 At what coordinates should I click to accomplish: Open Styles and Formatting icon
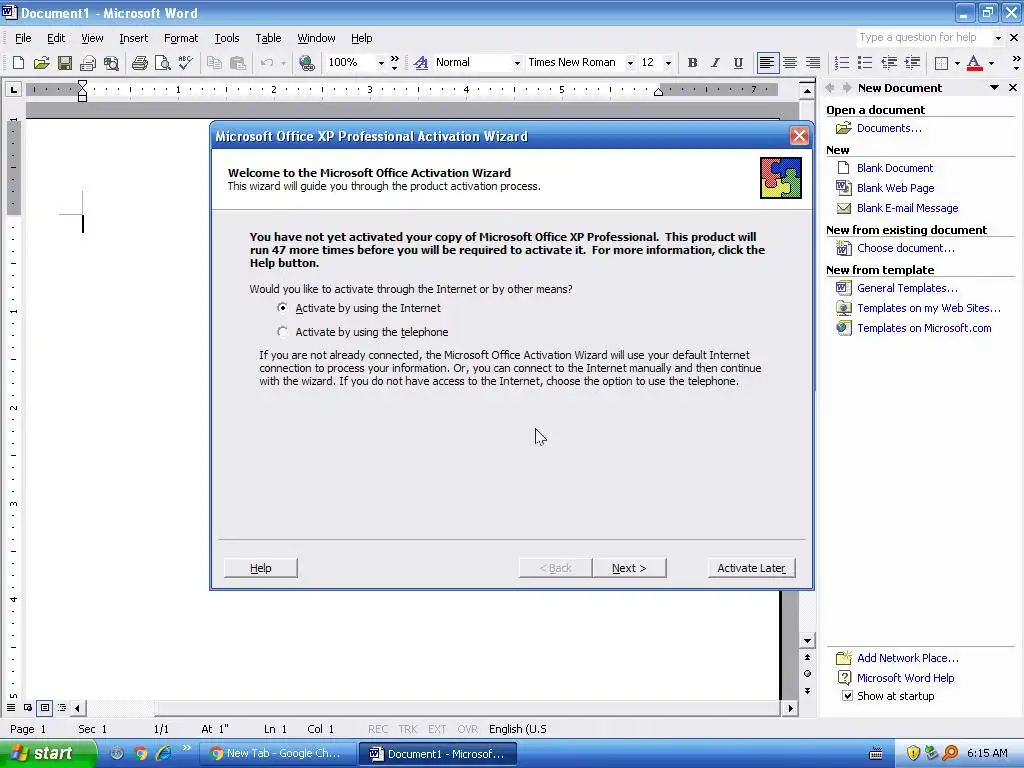pyautogui.click(x=421, y=63)
